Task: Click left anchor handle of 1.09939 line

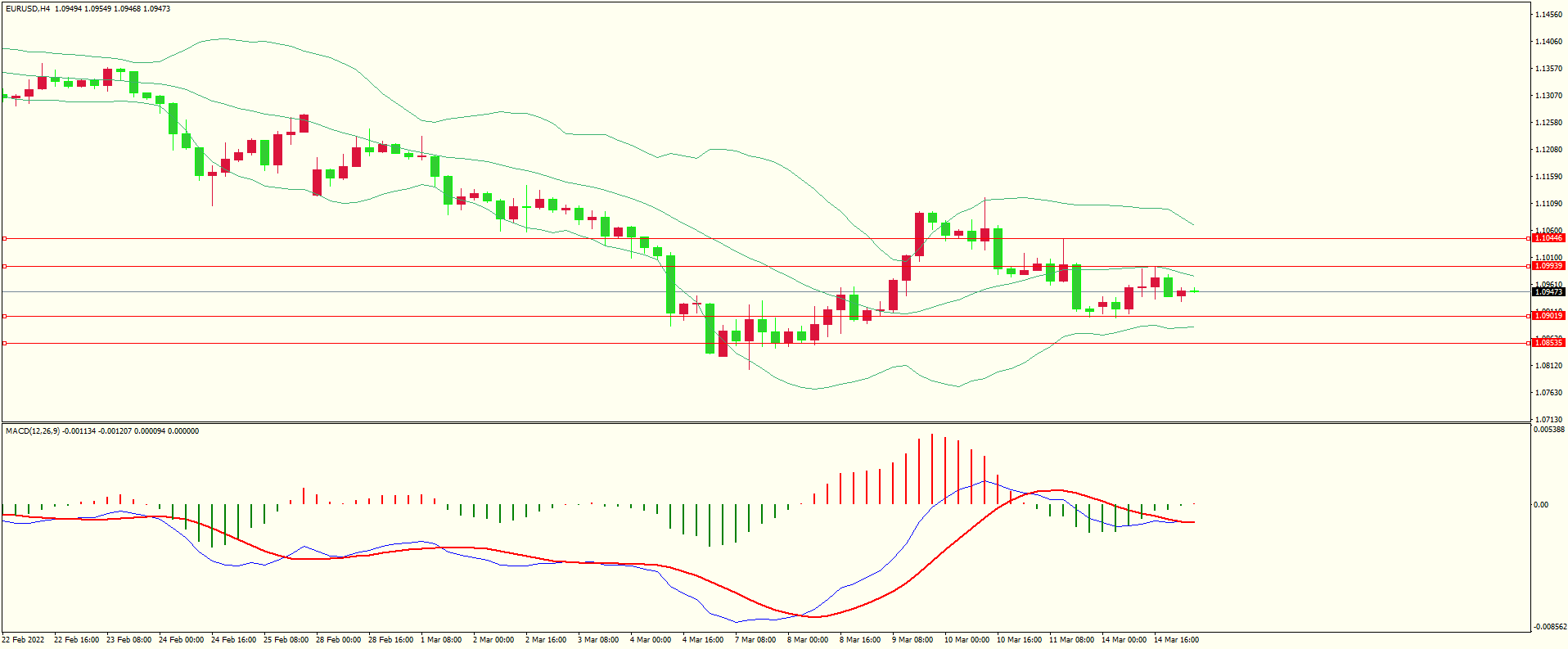Action: click(4, 266)
